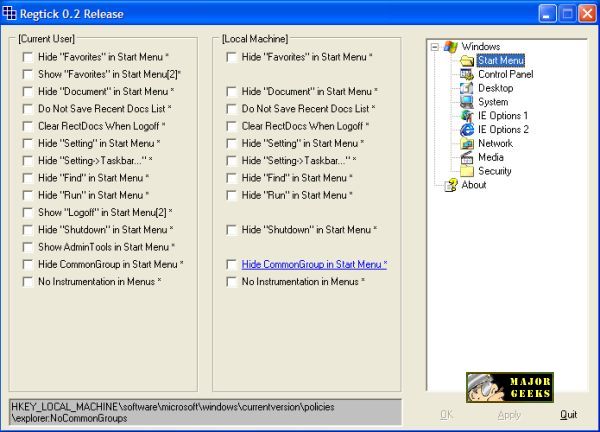The height and width of the screenshot is (432, 600).
Task: Collapse the Windows tree node
Action: [x=435, y=47]
